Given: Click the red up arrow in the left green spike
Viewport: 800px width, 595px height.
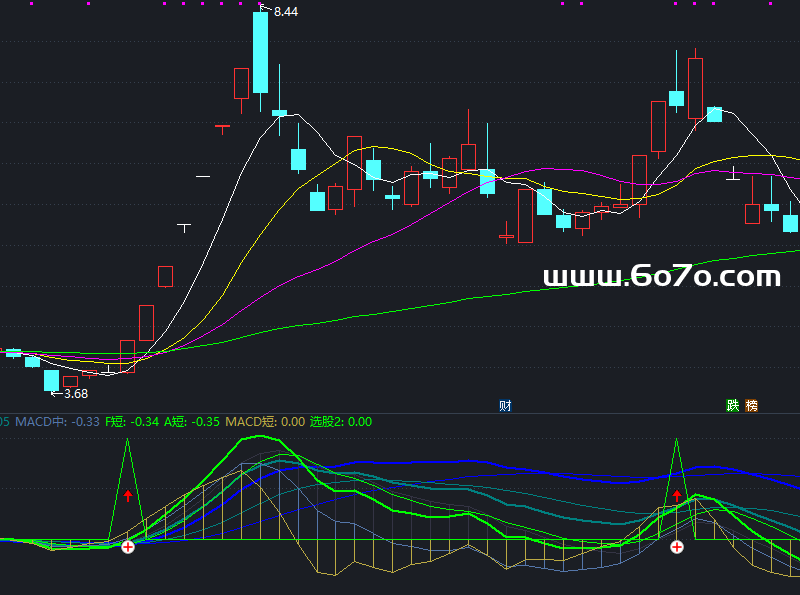Looking at the screenshot, I should 128,495.
